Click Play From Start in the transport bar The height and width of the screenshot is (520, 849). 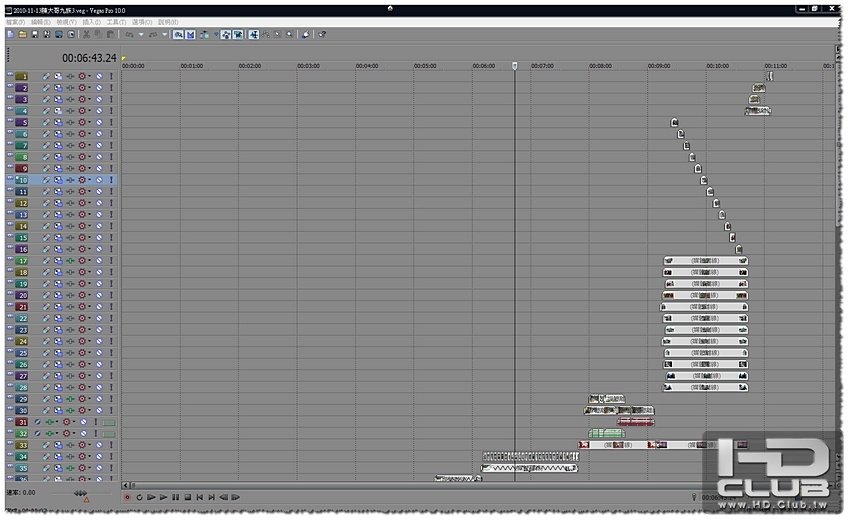point(151,497)
